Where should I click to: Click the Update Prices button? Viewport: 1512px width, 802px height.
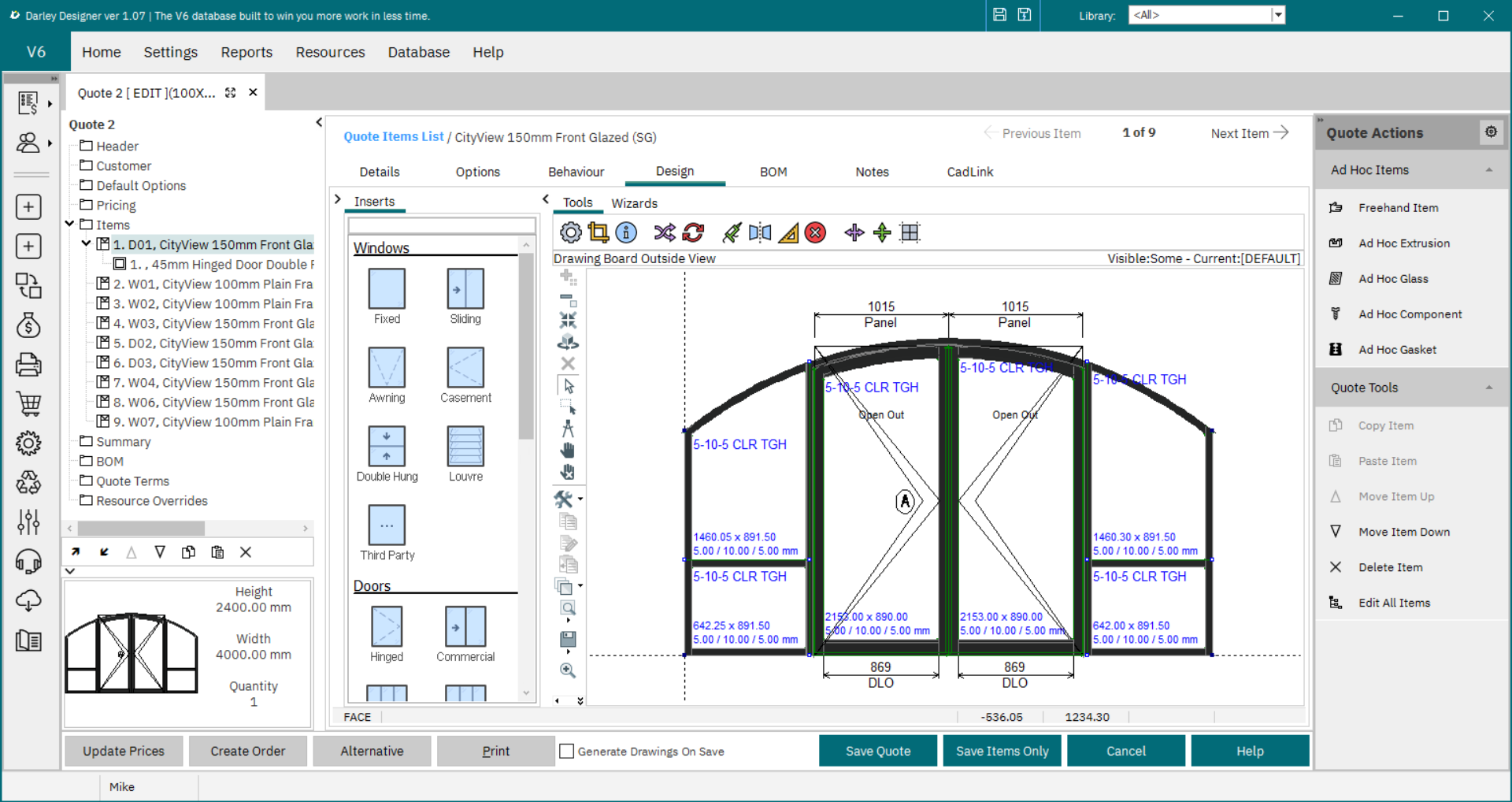[124, 751]
